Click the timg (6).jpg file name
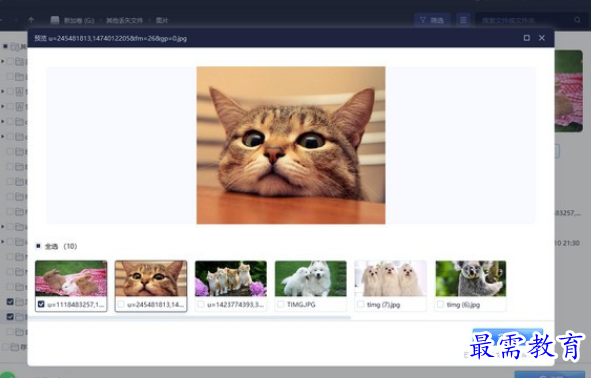The height and width of the screenshot is (378, 591). coord(463,305)
